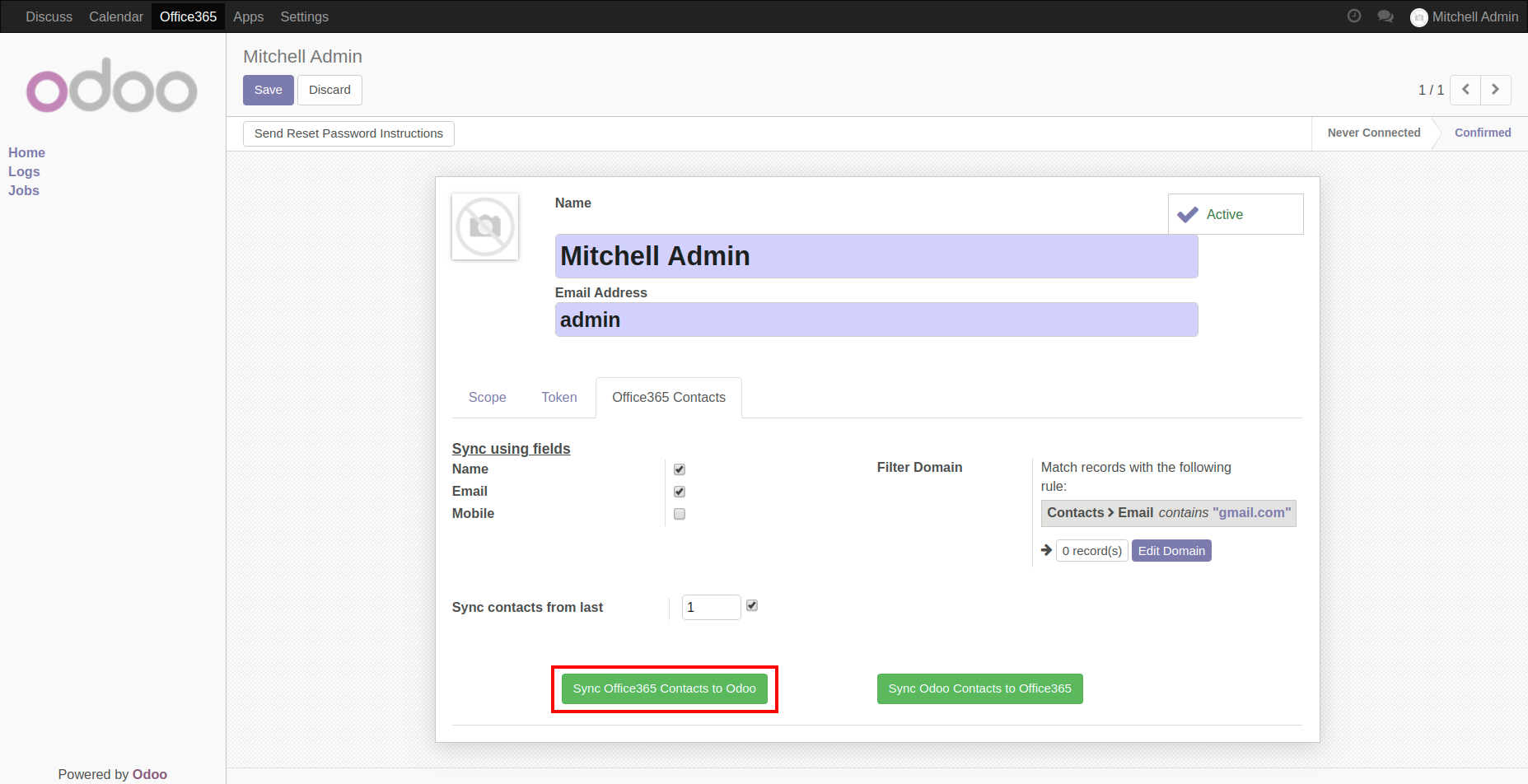Click the arrow next to 0 record(s)
The height and width of the screenshot is (784, 1528).
click(1046, 550)
